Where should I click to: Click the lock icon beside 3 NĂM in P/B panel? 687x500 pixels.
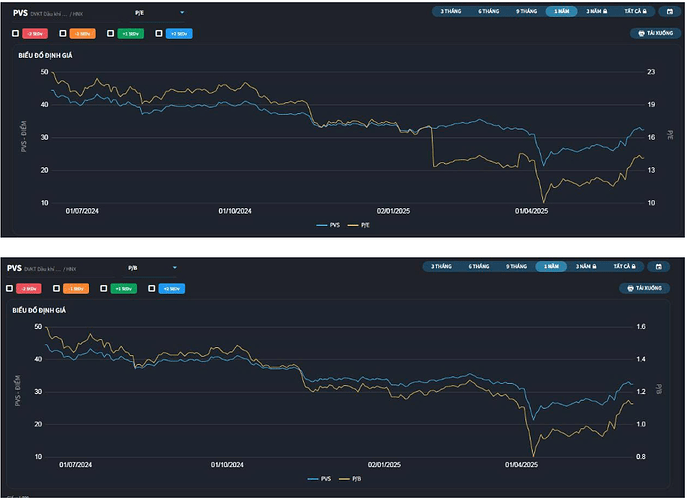[594, 266]
